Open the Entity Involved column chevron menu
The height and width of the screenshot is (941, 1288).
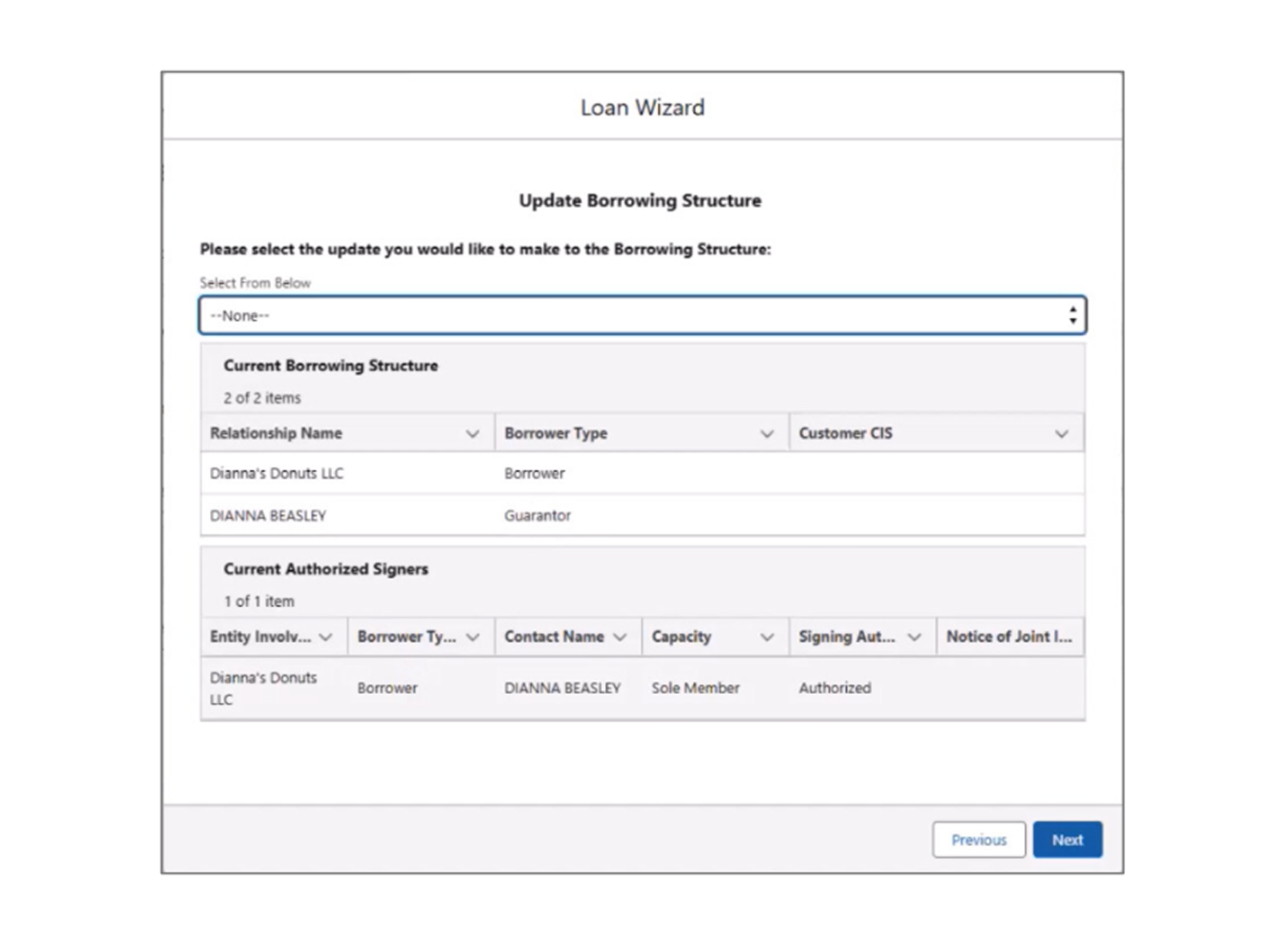pyautogui.click(x=325, y=637)
